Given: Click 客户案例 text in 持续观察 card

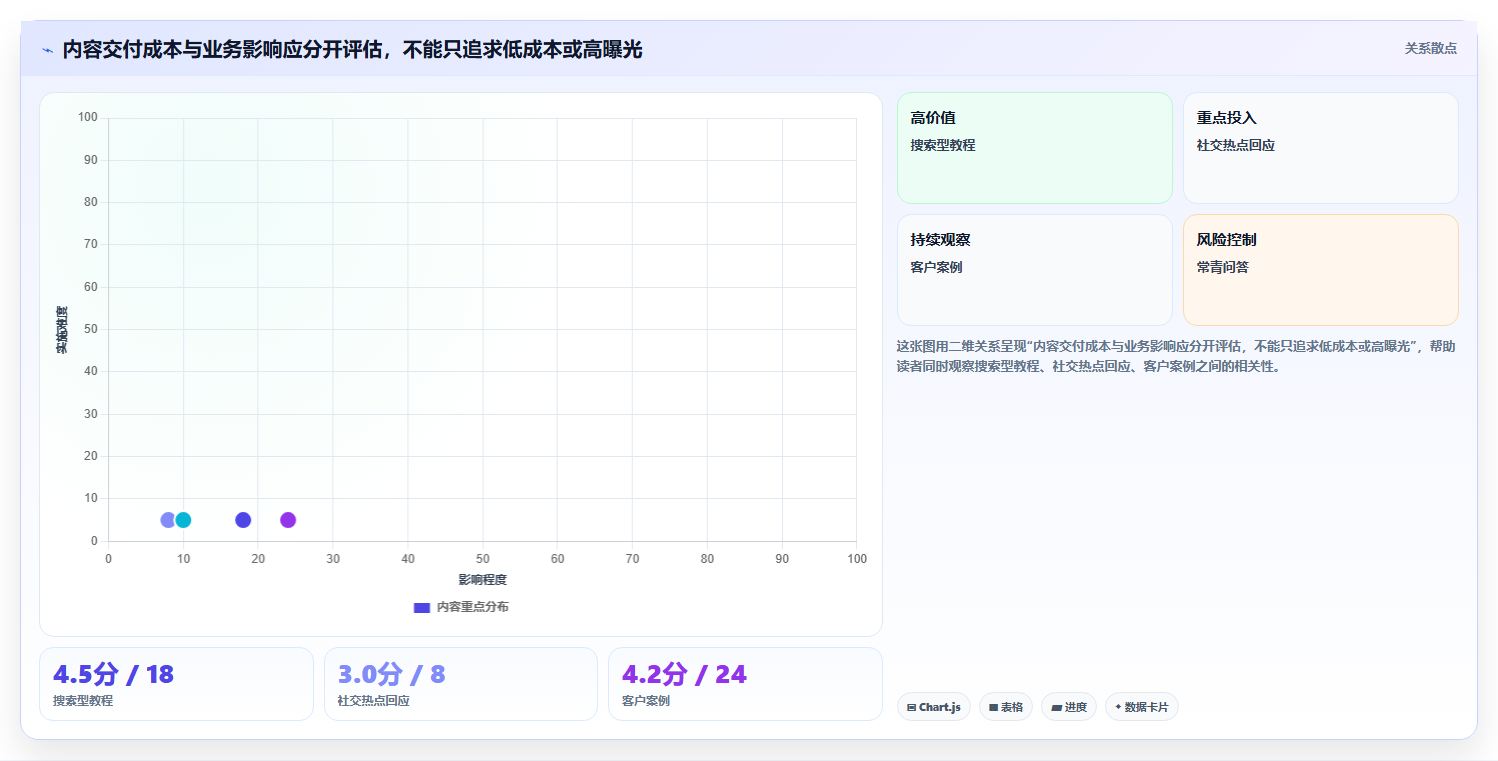Looking at the screenshot, I should 936,267.
